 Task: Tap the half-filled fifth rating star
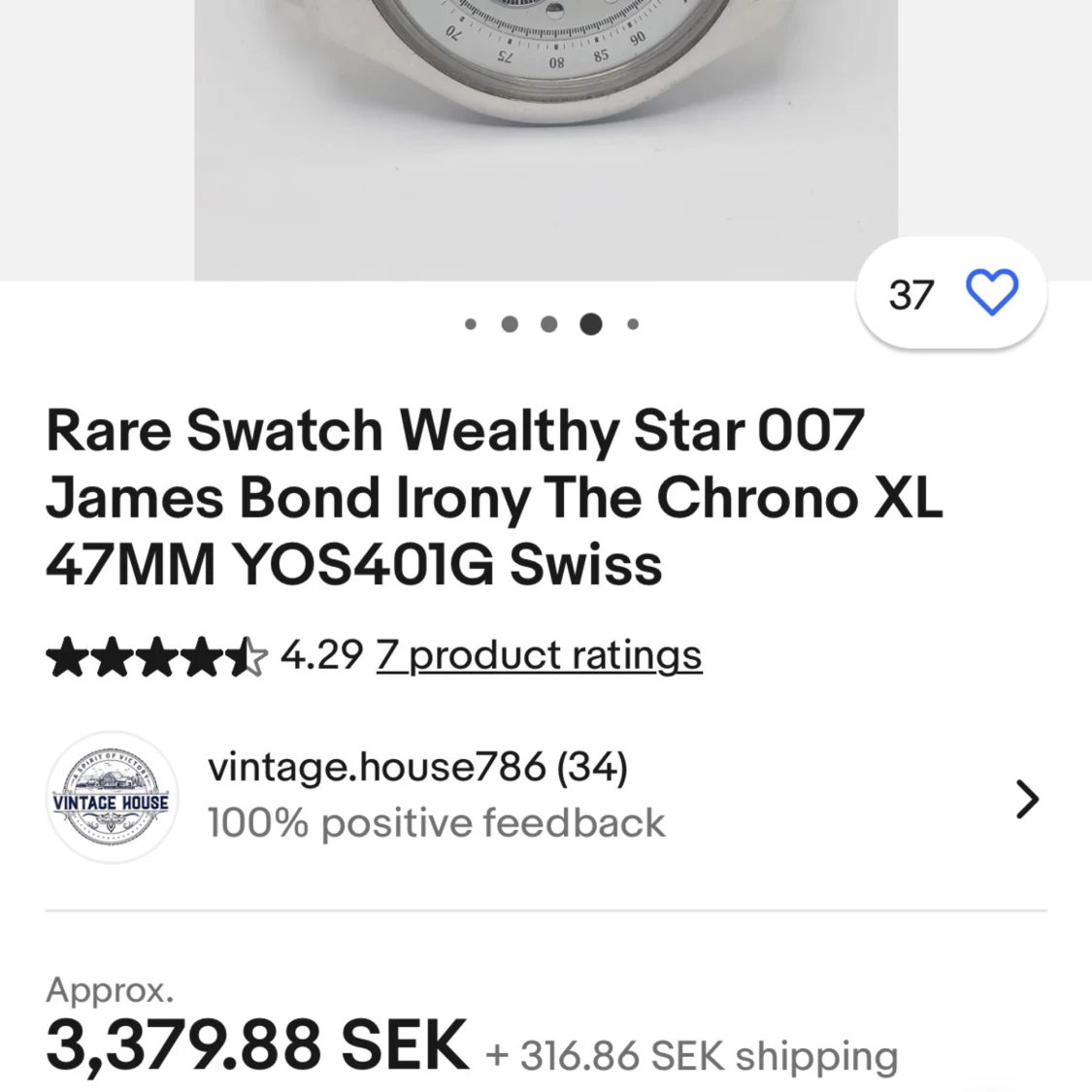click(247, 657)
